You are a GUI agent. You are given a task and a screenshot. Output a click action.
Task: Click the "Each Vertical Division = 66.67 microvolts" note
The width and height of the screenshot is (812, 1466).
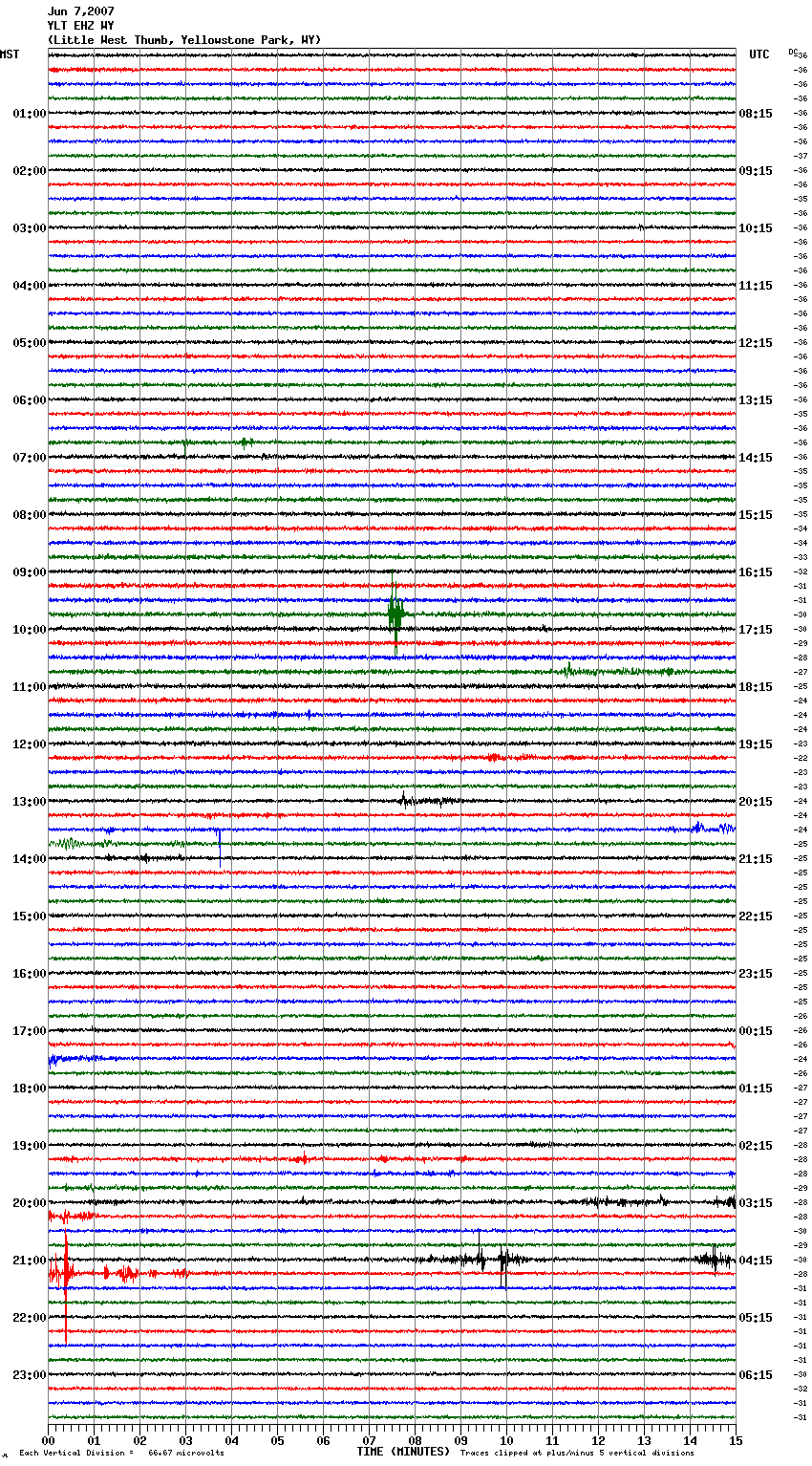[x=121, y=1454]
